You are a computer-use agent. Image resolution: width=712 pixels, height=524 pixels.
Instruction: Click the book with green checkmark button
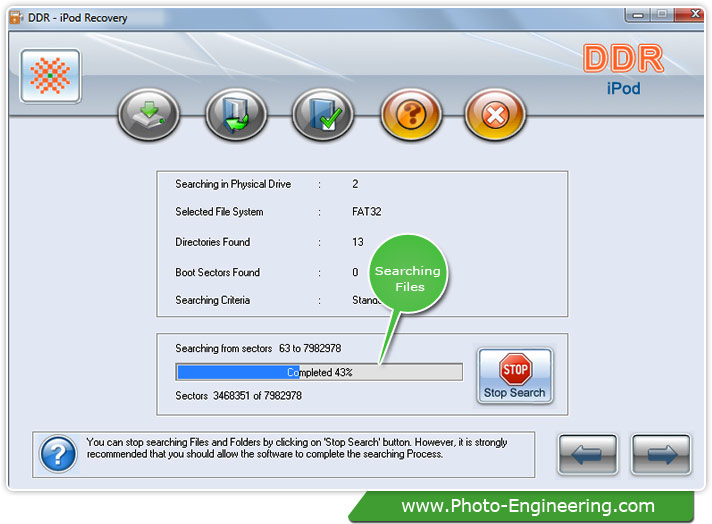point(322,114)
